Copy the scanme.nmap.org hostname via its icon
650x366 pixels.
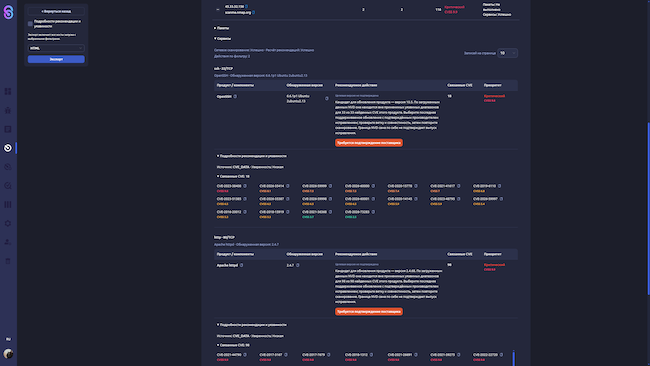[254, 12]
